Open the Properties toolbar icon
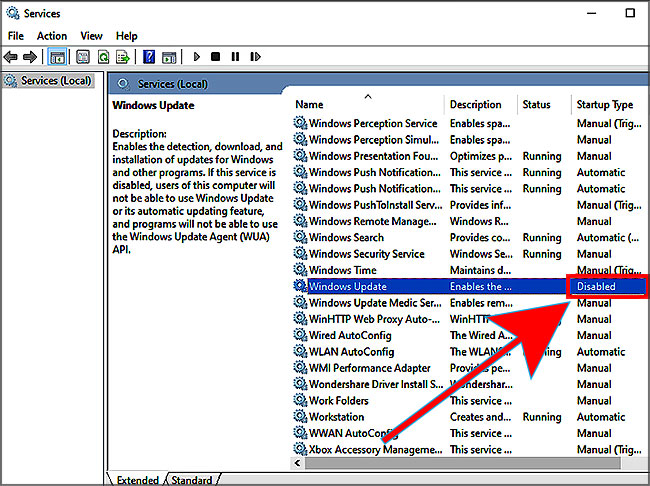This screenshot has height=486, width=650. point(83,57)
